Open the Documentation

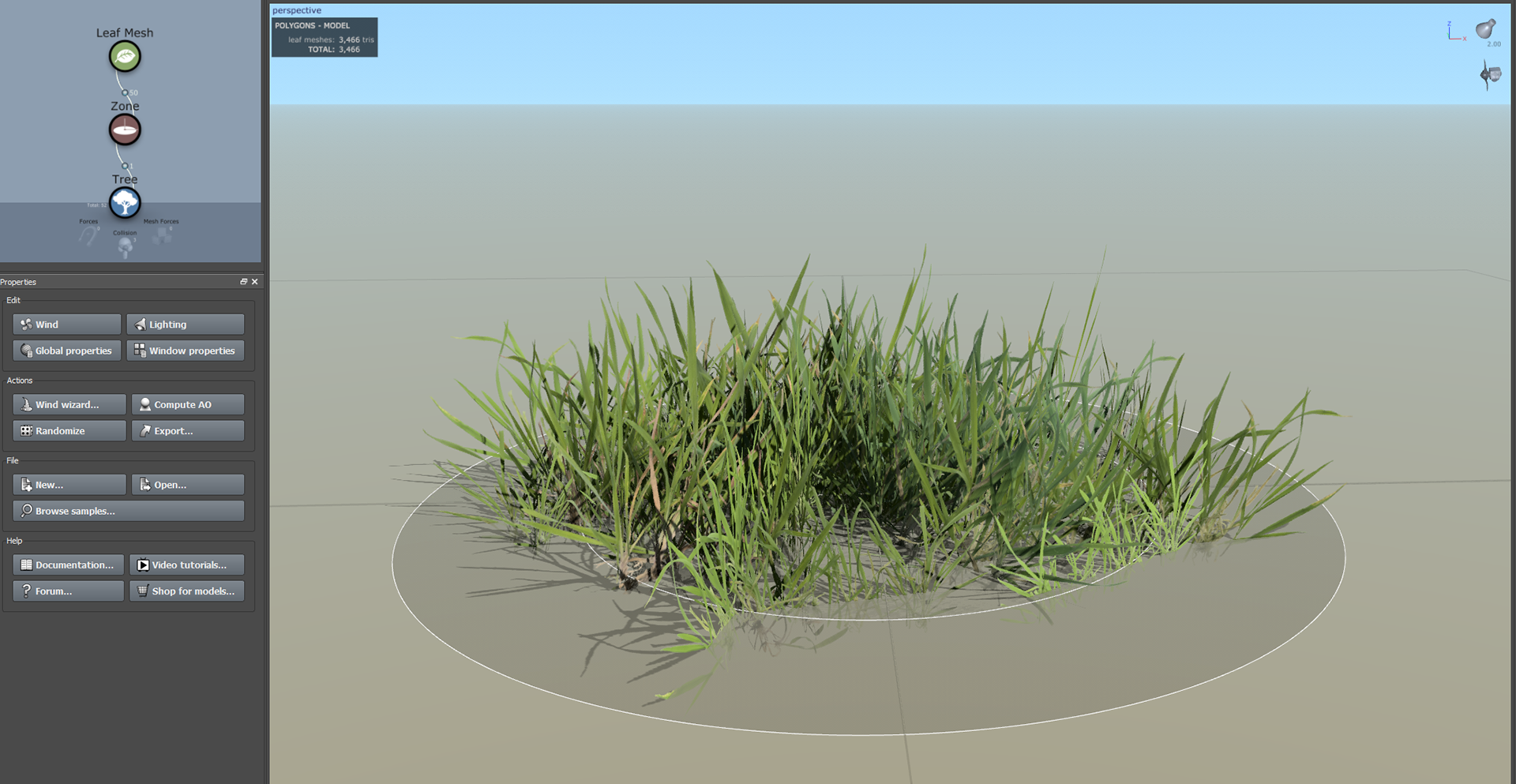(x=69, y=565)
